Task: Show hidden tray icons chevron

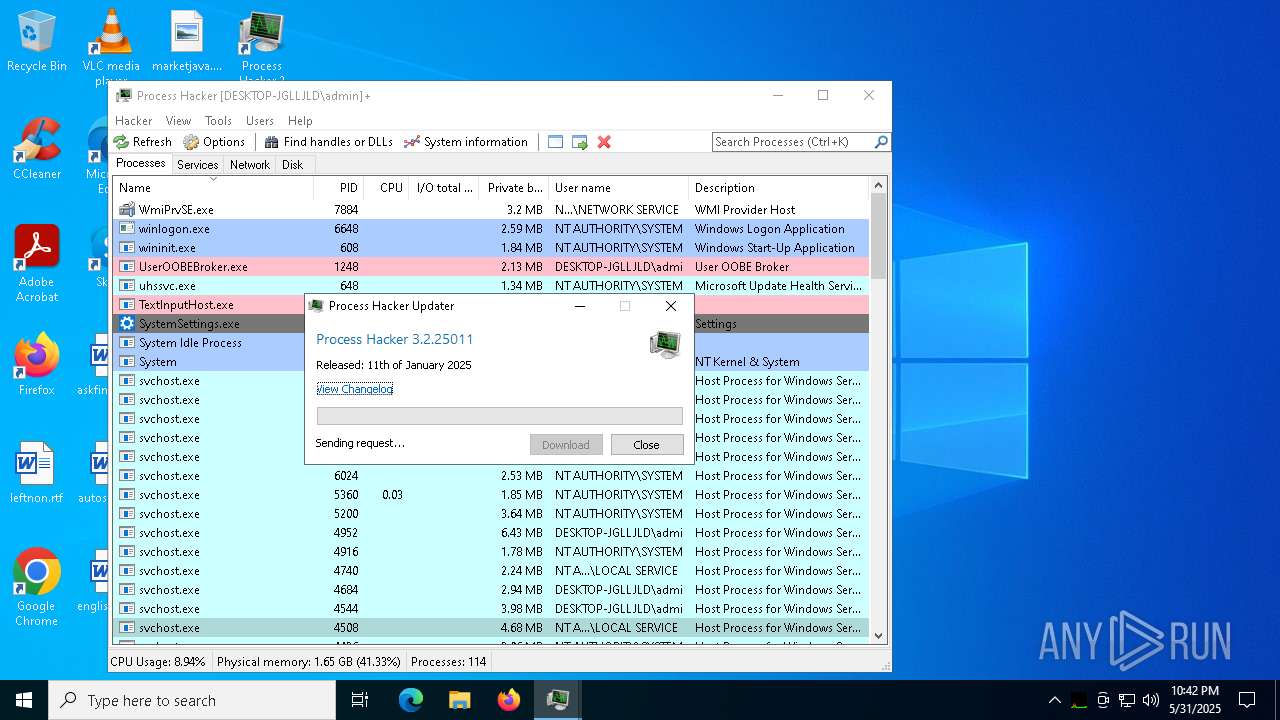Action: 1055,700
